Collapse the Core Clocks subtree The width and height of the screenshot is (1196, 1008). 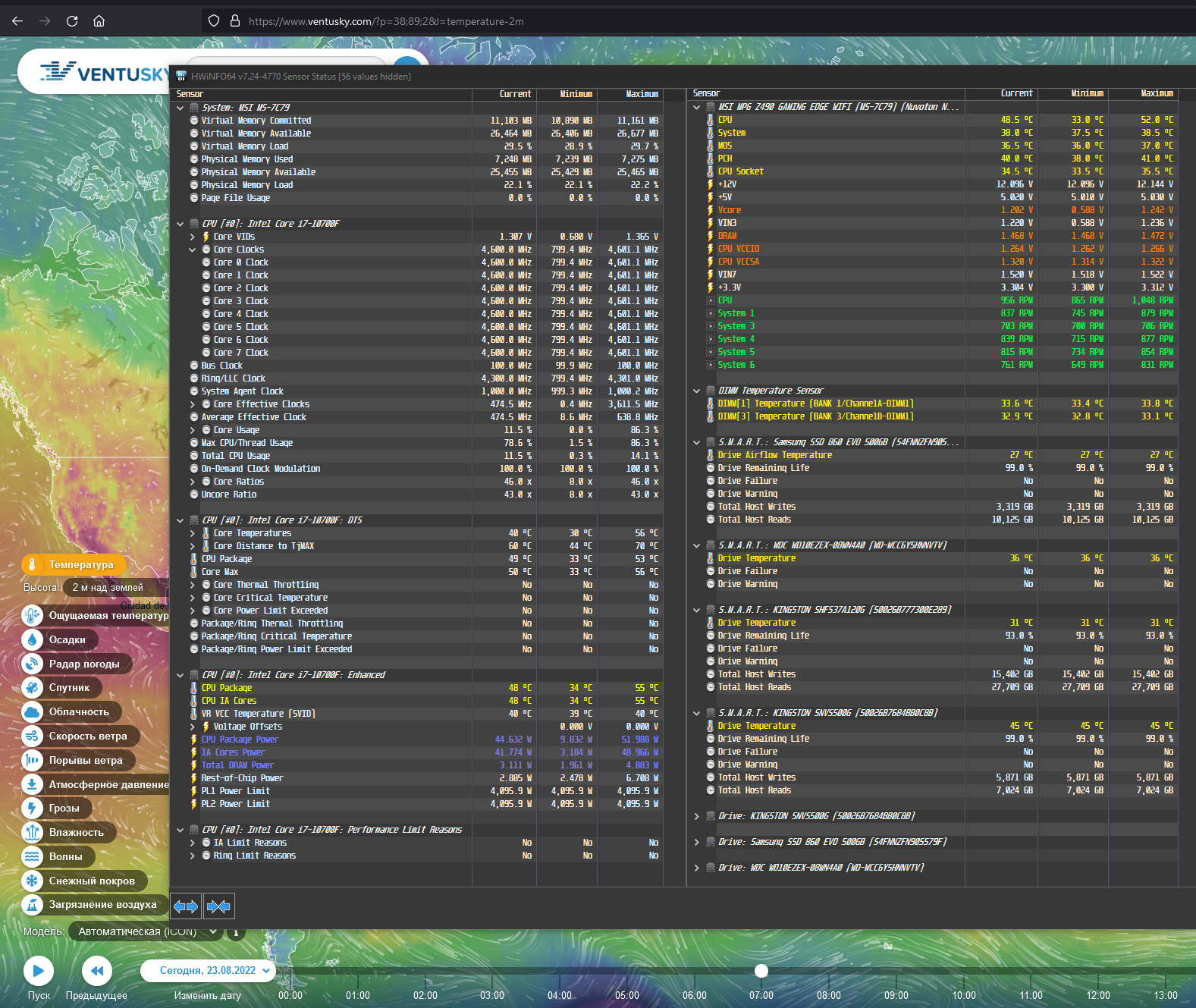click(193, 250)
